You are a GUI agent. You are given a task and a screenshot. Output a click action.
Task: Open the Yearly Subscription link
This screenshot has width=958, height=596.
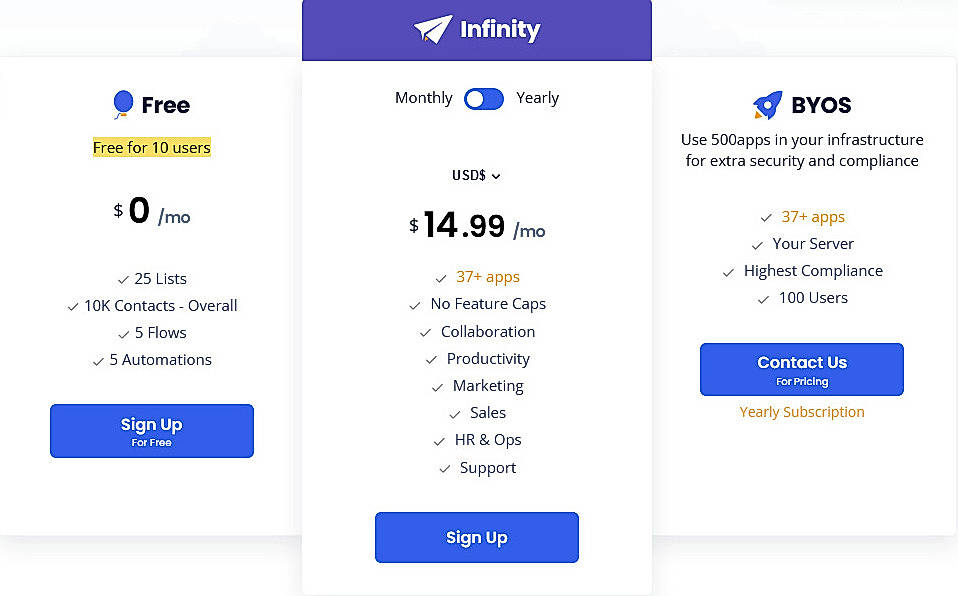pyautogui.click(x=801, y=412)
